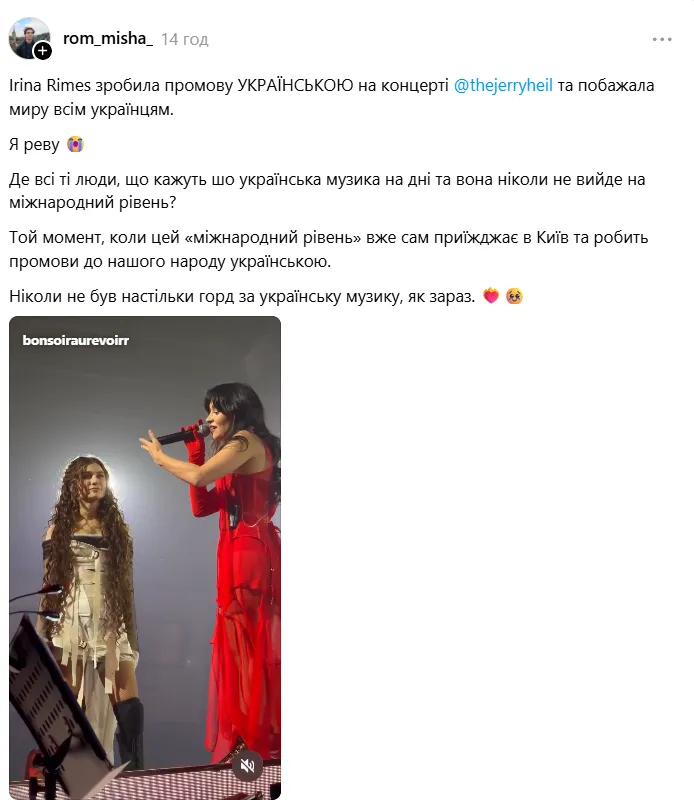The image size is (694, 800).
Task: Click the "Той момент, коли цей" paragraph
Action: coord(329,249)
